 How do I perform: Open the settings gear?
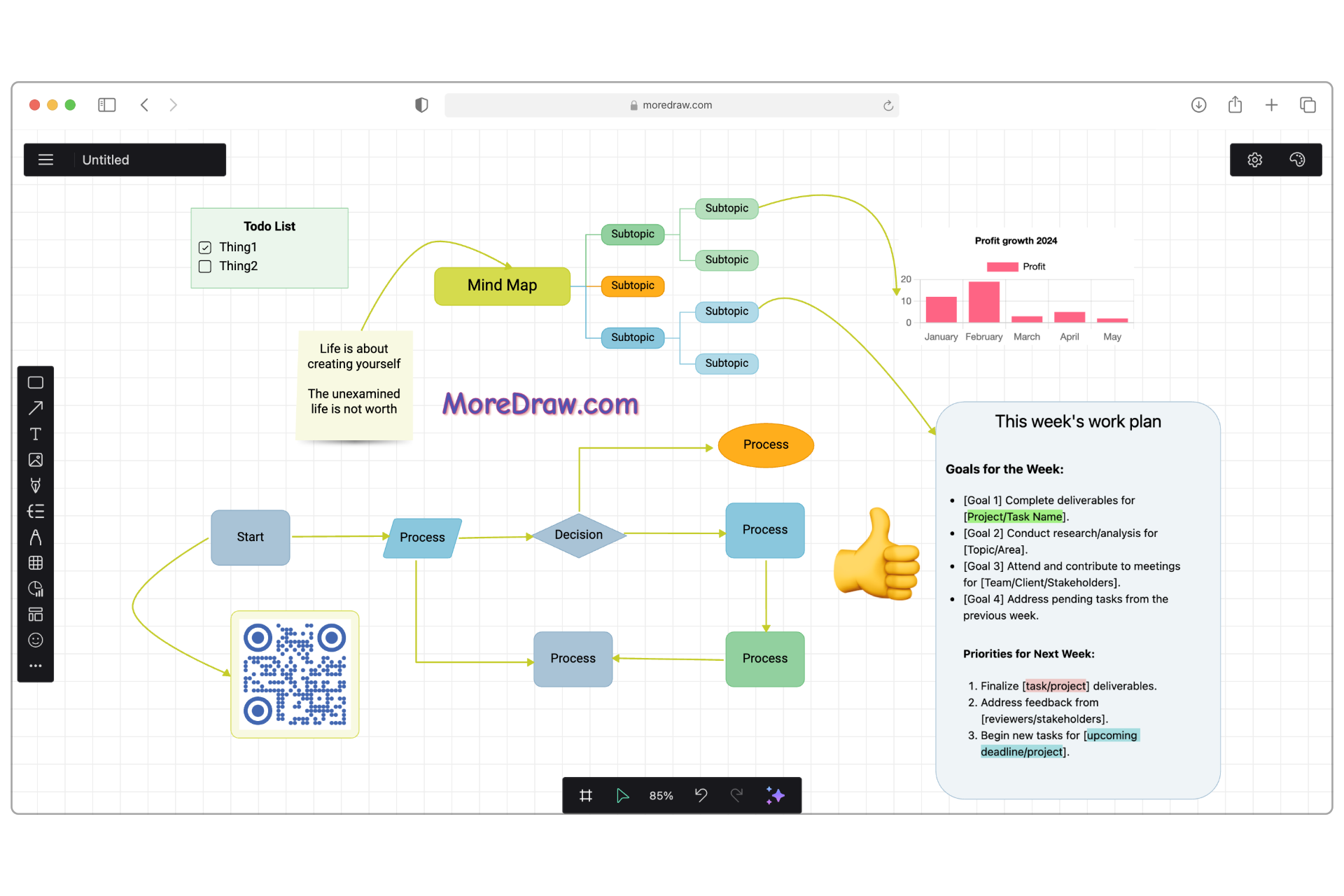click(1255, 160)
